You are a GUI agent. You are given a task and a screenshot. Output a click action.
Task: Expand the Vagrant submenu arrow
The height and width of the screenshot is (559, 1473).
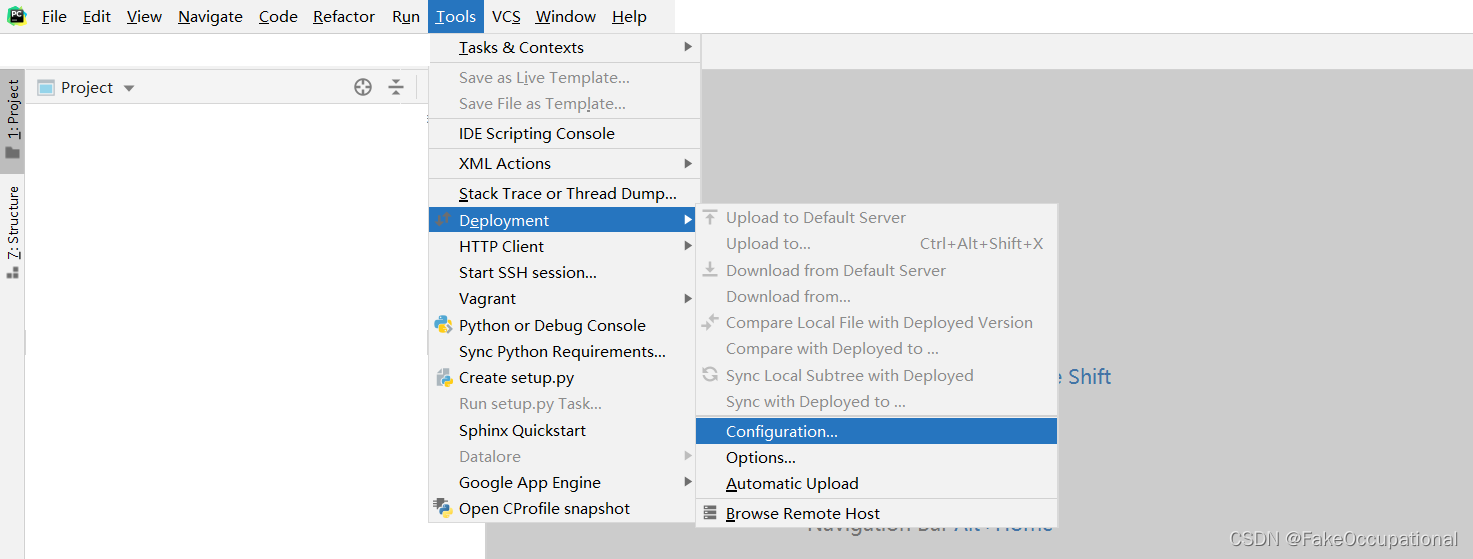pos(688,298)
